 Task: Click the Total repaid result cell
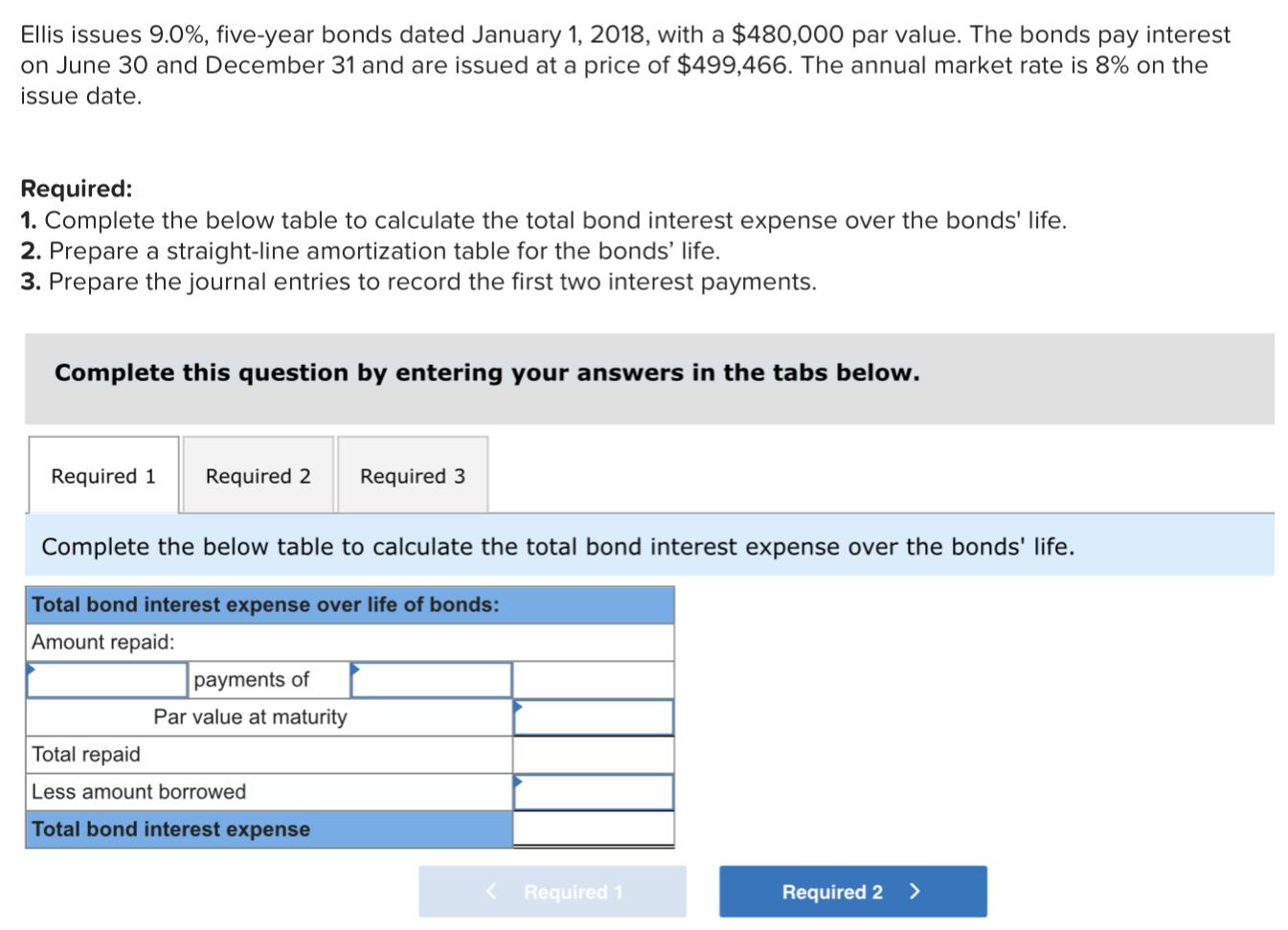coord(592,754)
